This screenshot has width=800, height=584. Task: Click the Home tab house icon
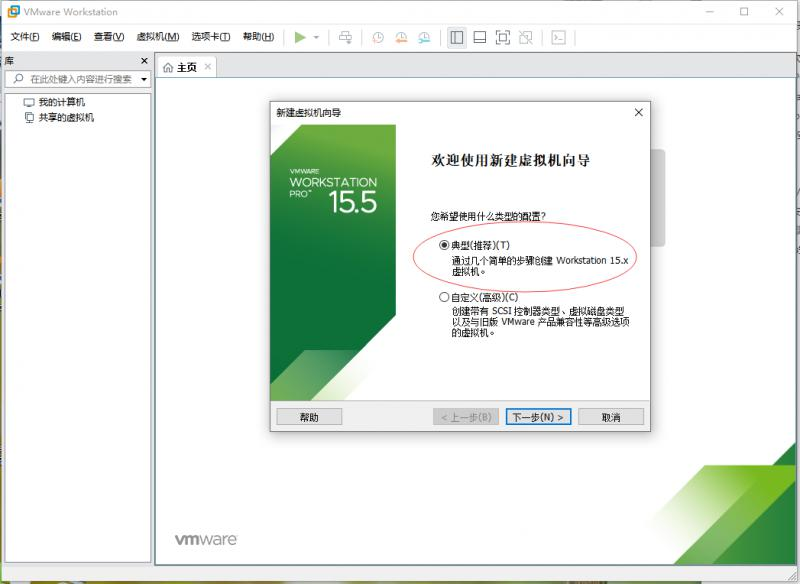click(168, 67)
